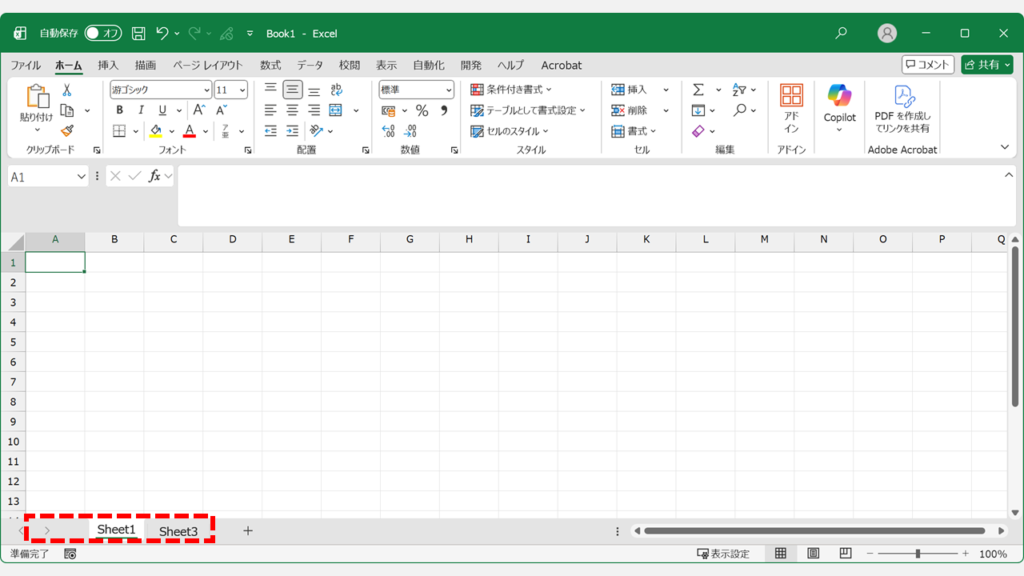This screenshot has height=576, width=1024.
Task: Click the Percent Style icon
Action: [422, 111]
